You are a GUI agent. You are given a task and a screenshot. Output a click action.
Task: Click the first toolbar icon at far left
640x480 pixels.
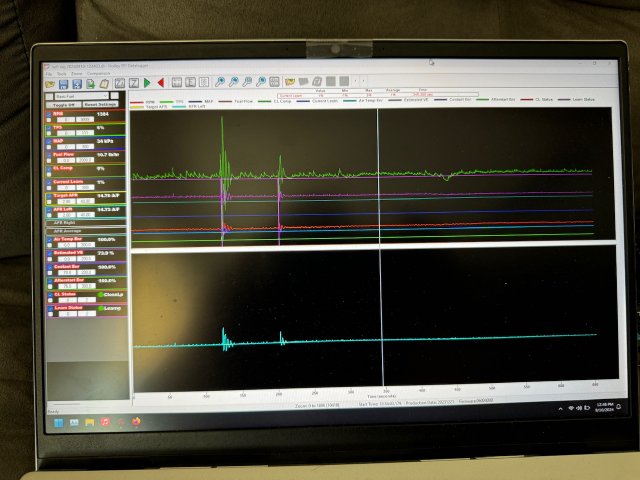(50, 84)
